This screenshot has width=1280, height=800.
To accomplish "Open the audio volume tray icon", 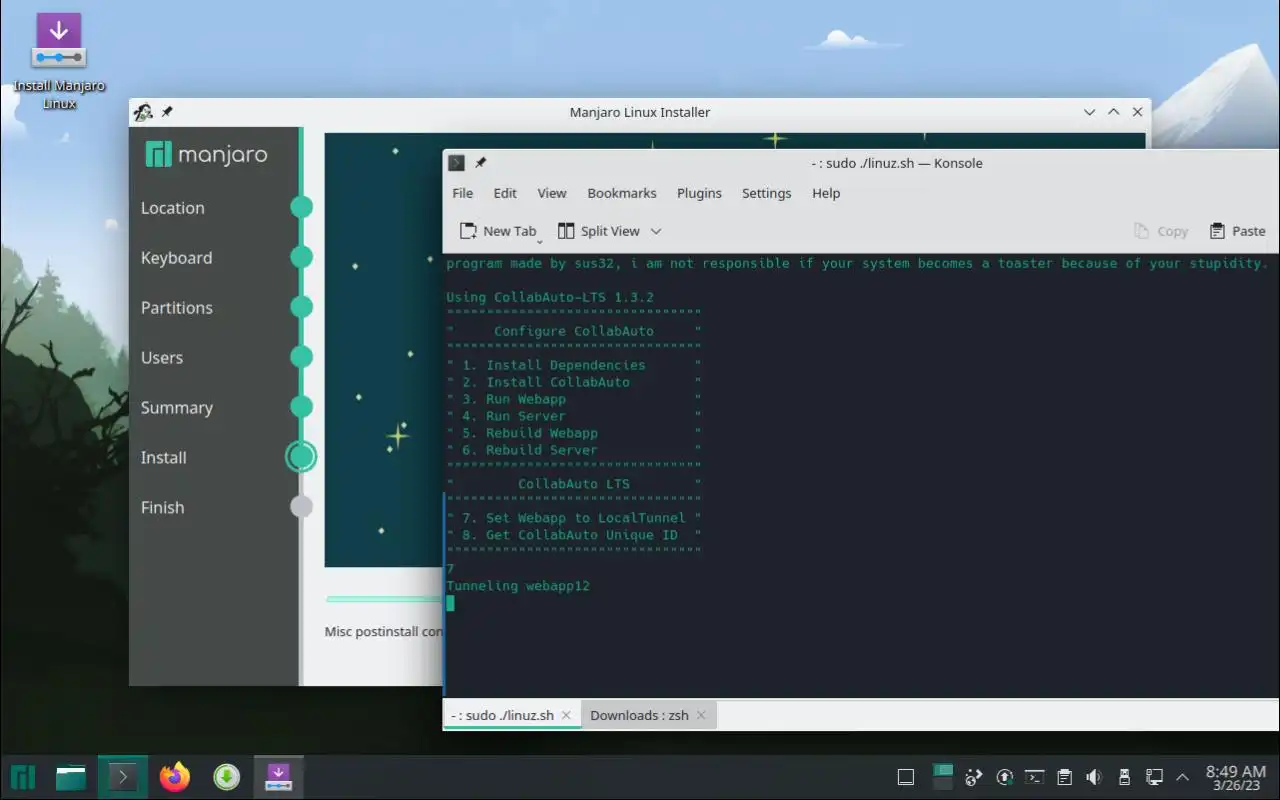I will point(1094,777).
